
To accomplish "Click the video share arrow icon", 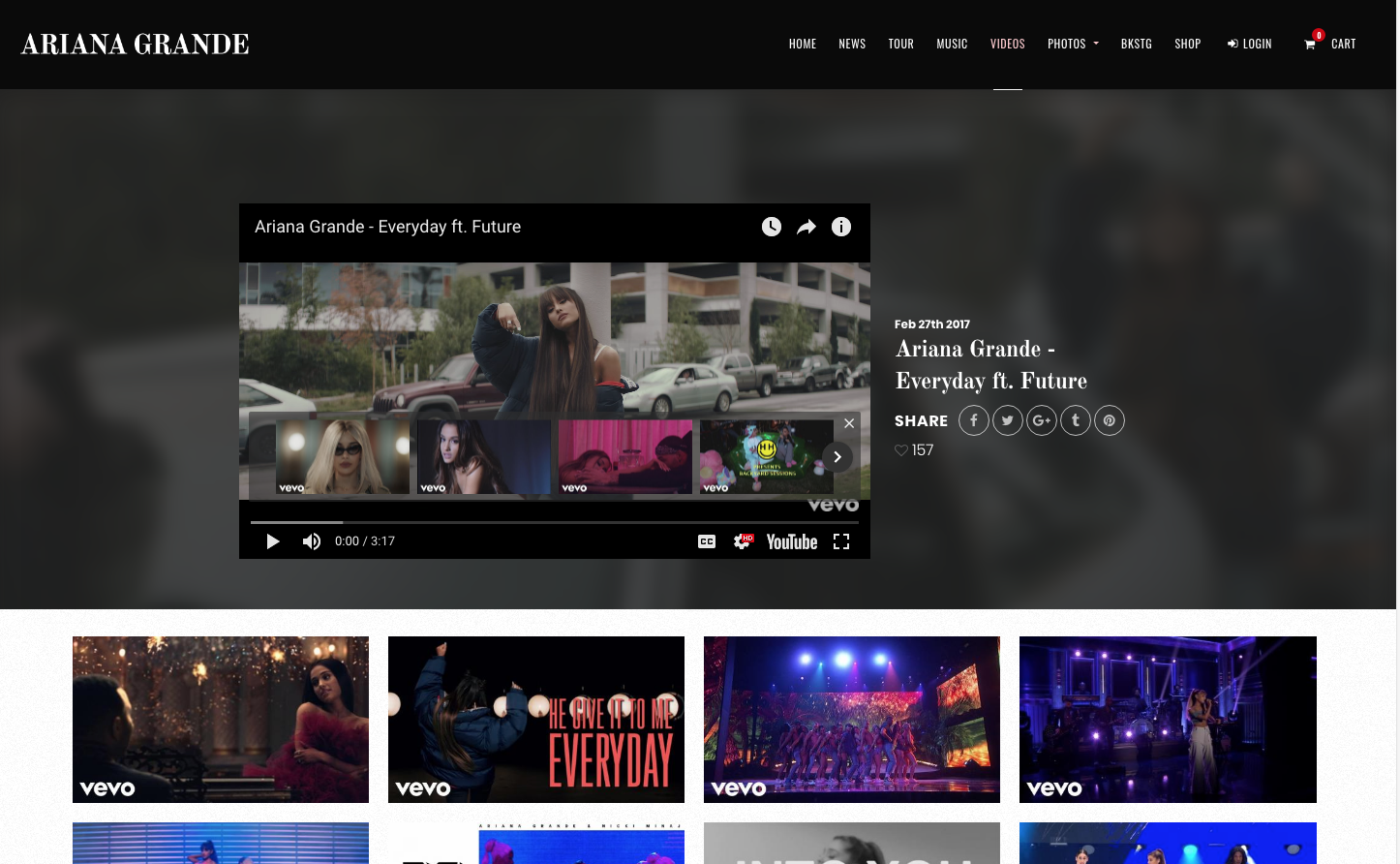I will pyautogui.click(x=807, y=227).
